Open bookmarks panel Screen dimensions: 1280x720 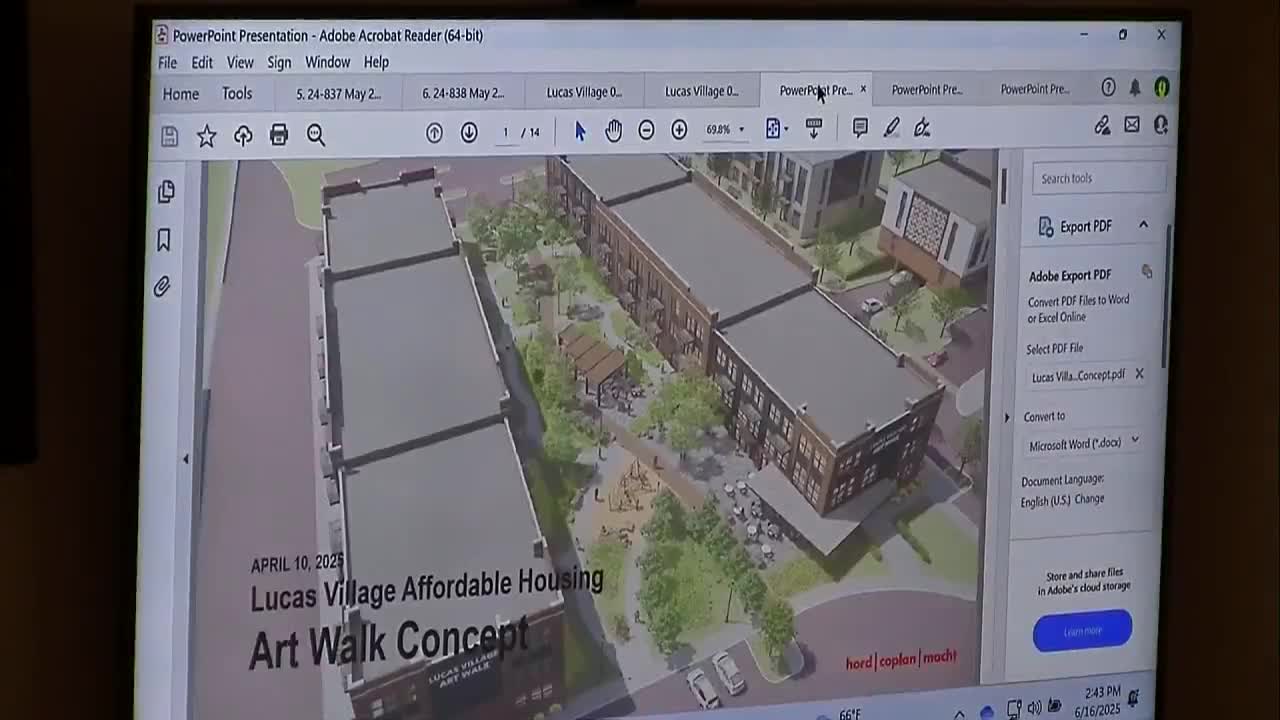[x=164, y=240]
